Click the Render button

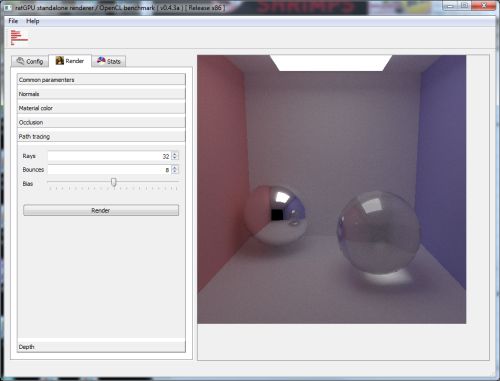tap(101, 210)
